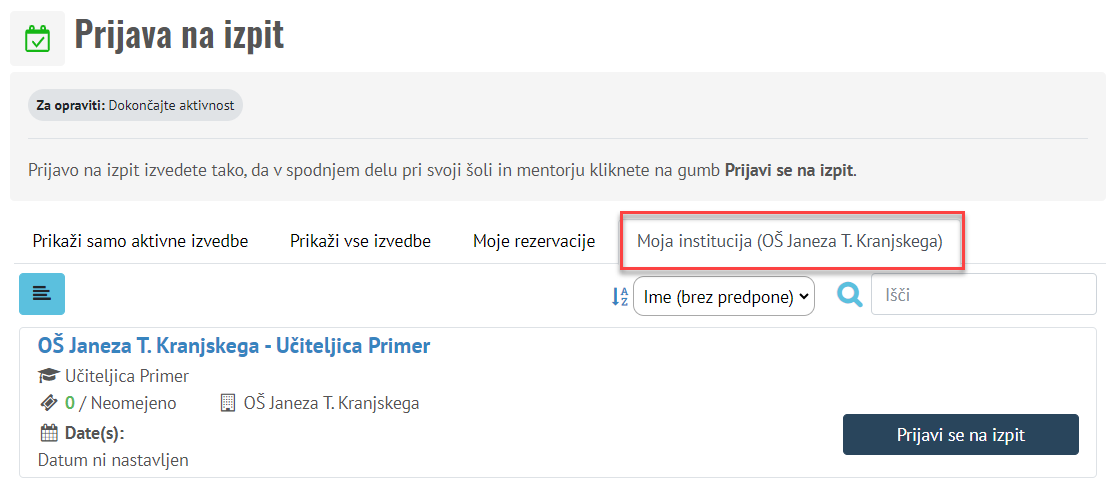Focus the 'Išči' search field
Image resolution: width=1115 pixels, height=493 pixels.
983,295
